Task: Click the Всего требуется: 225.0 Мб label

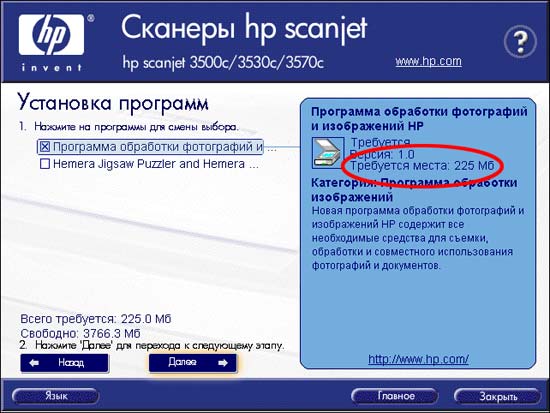Action: tap(96, 319)
